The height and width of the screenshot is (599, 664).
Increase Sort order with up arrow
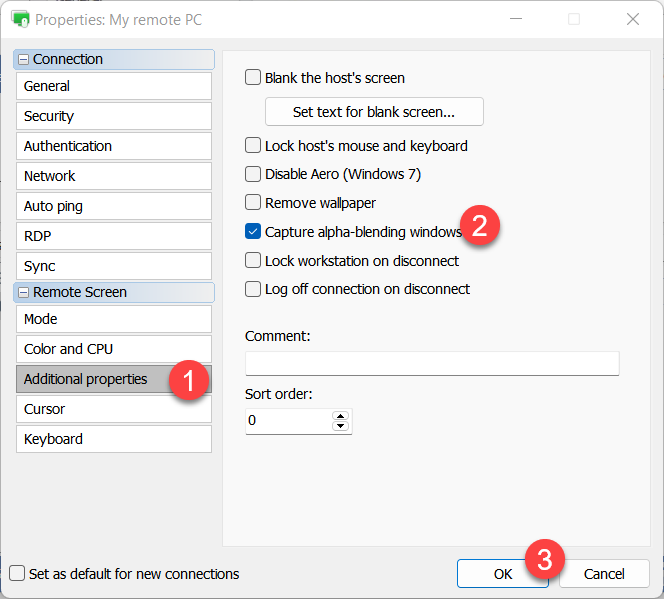click(x=341, y=415)
